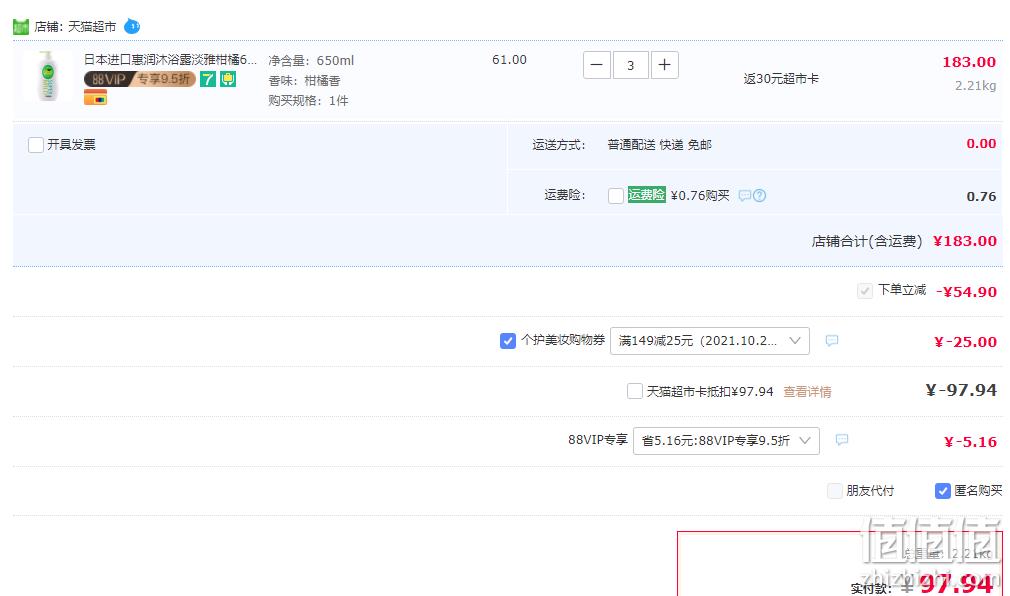Image resolution: width=1010 pixels, height=596 pixels.
Task: Click the 0.00 shipping fee amount
Action: [x=981, y=143]
